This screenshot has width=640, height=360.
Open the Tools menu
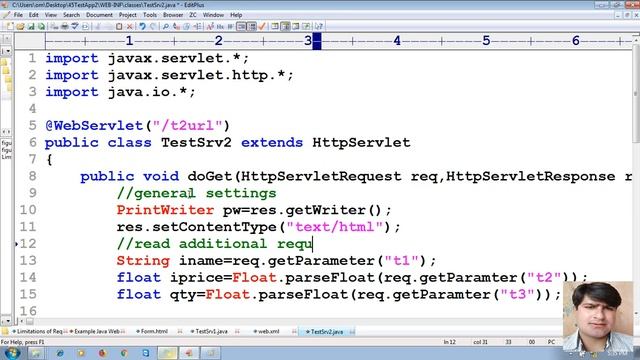click(x=149, y=15)
